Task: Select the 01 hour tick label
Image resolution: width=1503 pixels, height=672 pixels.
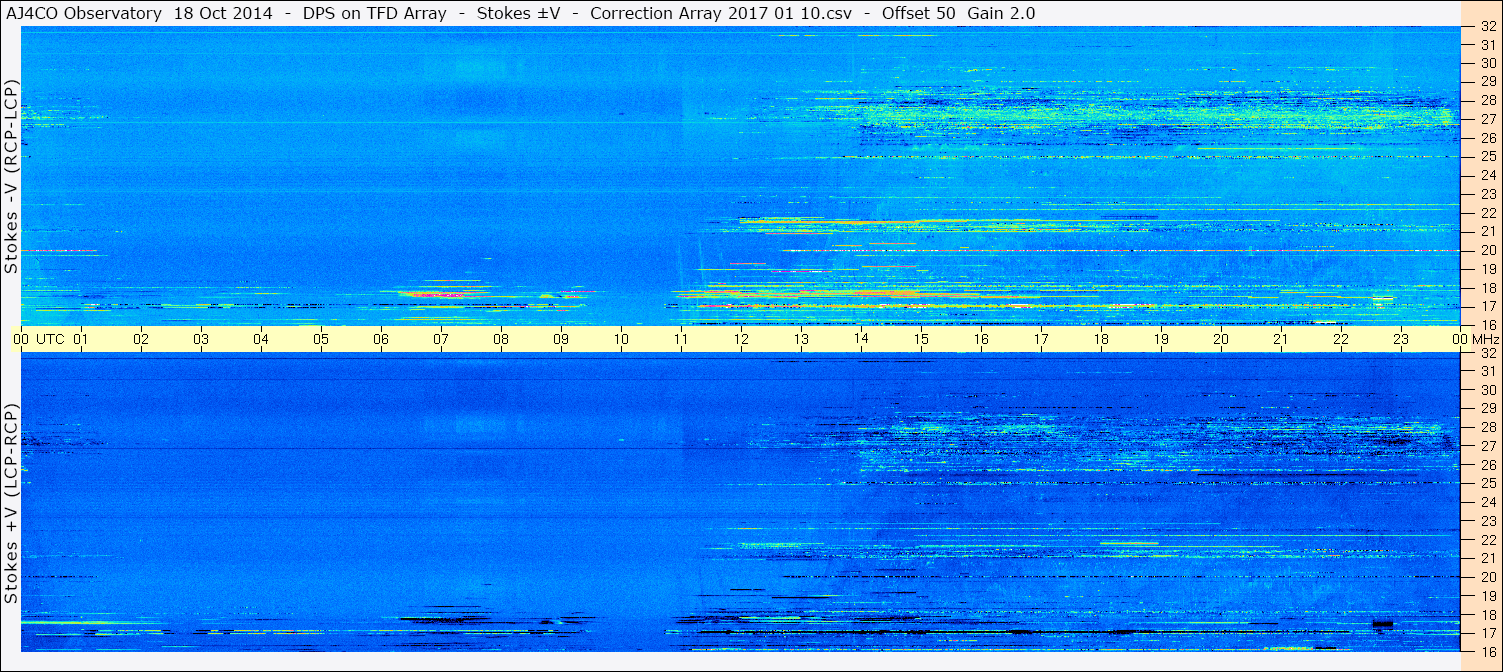Action: click(81, 340)
